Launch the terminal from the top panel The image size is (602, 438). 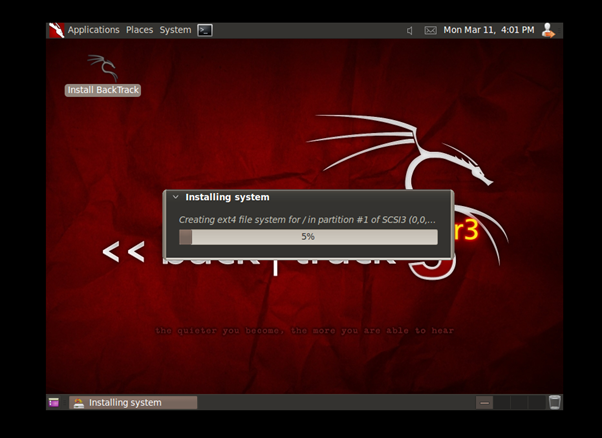[205, 30]
